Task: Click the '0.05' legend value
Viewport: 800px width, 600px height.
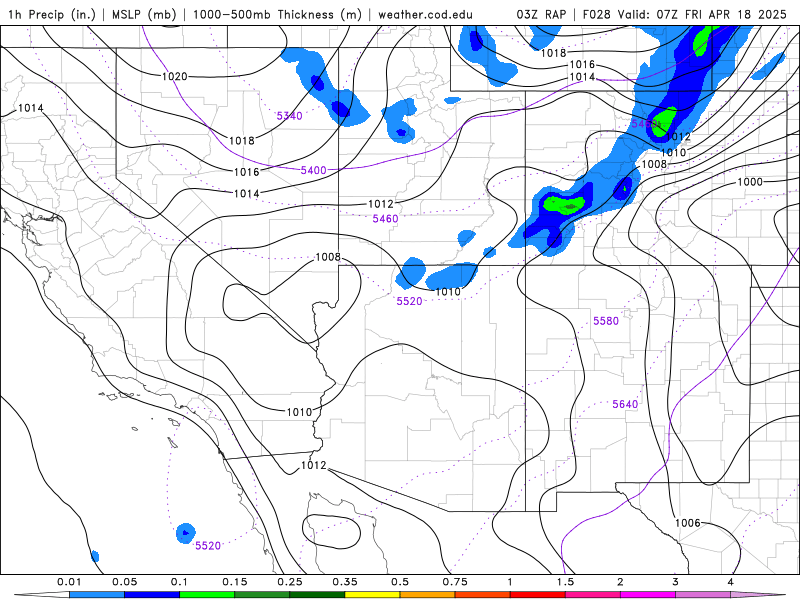Action: coord(124,582)
